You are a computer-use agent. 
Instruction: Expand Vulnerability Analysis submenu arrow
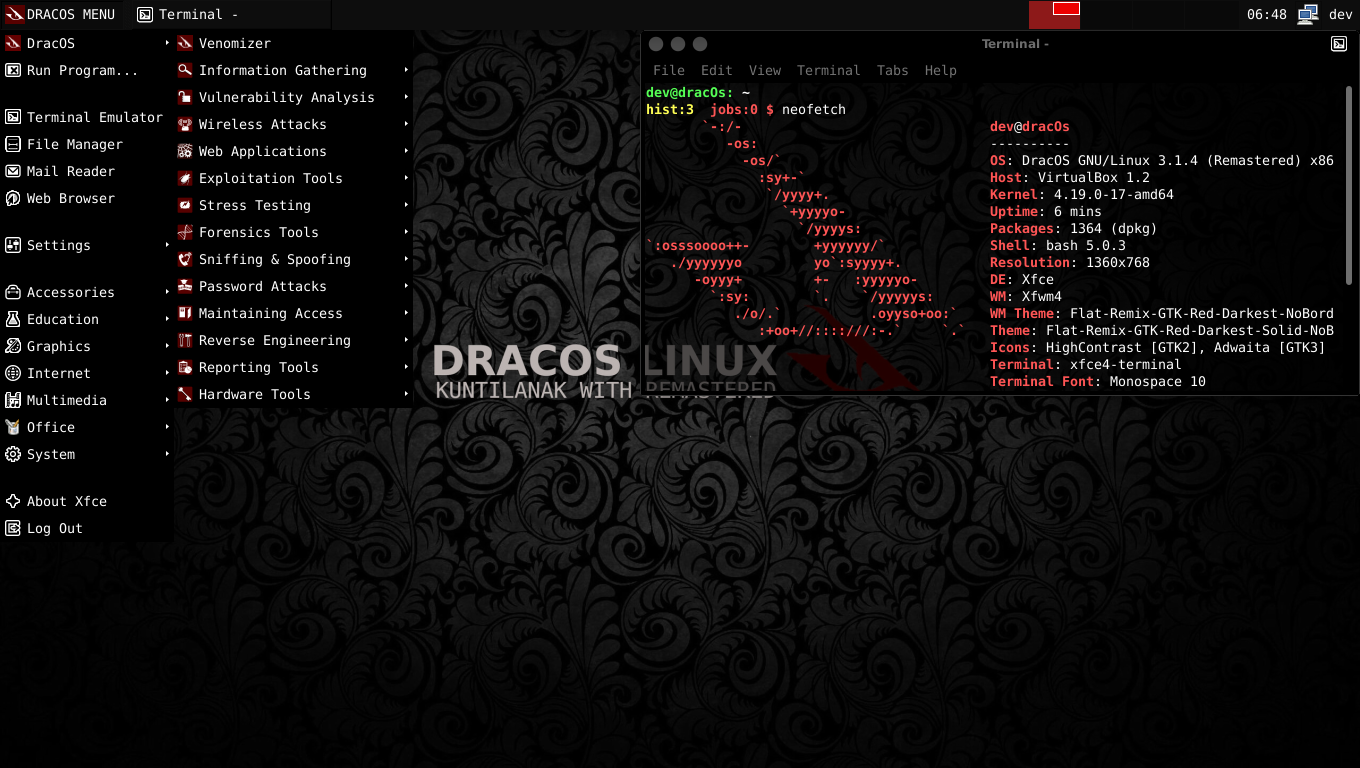click(406, 97)
